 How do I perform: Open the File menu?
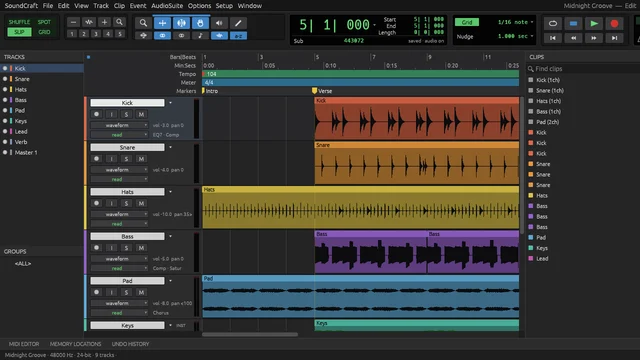48,6
